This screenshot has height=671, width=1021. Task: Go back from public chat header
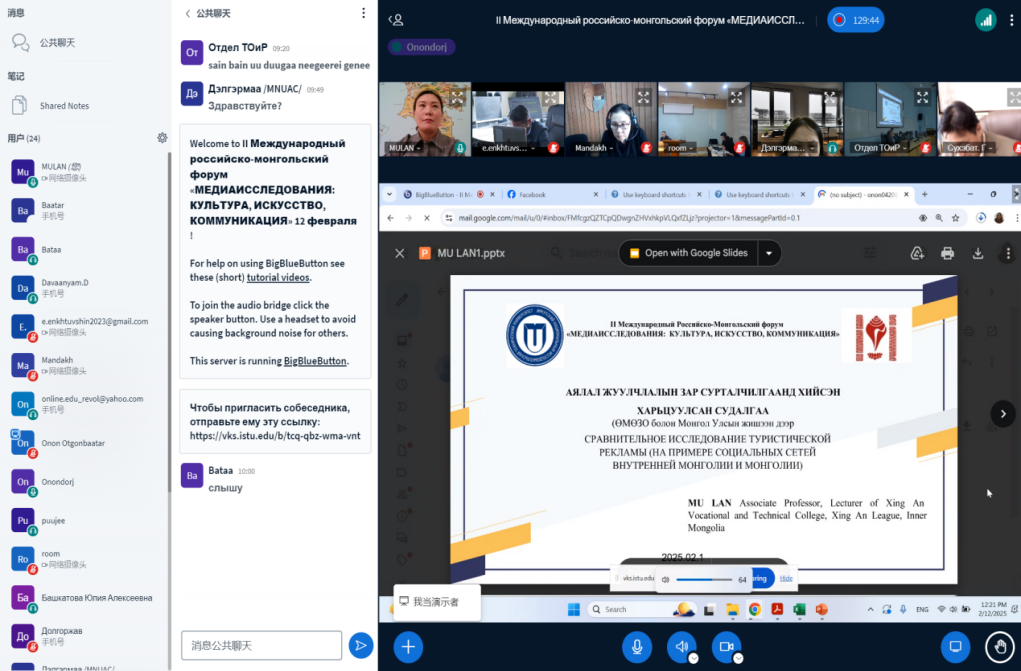coord(208,13)
